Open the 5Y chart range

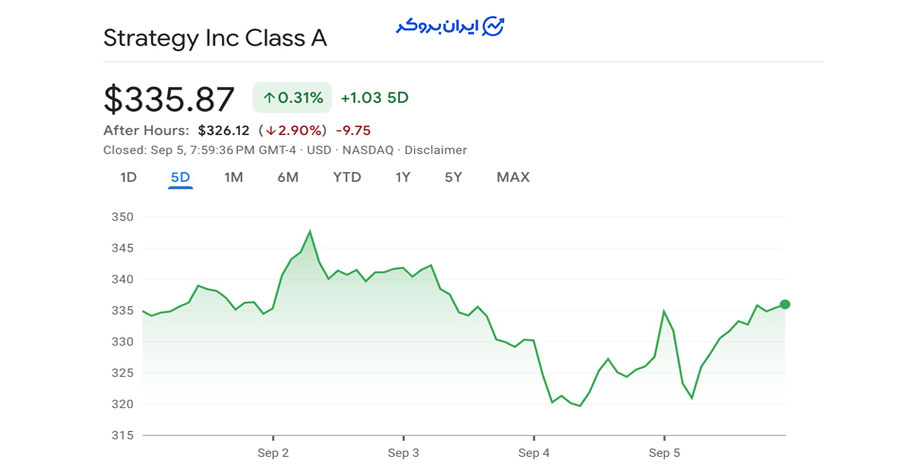(x=454, y=178)
